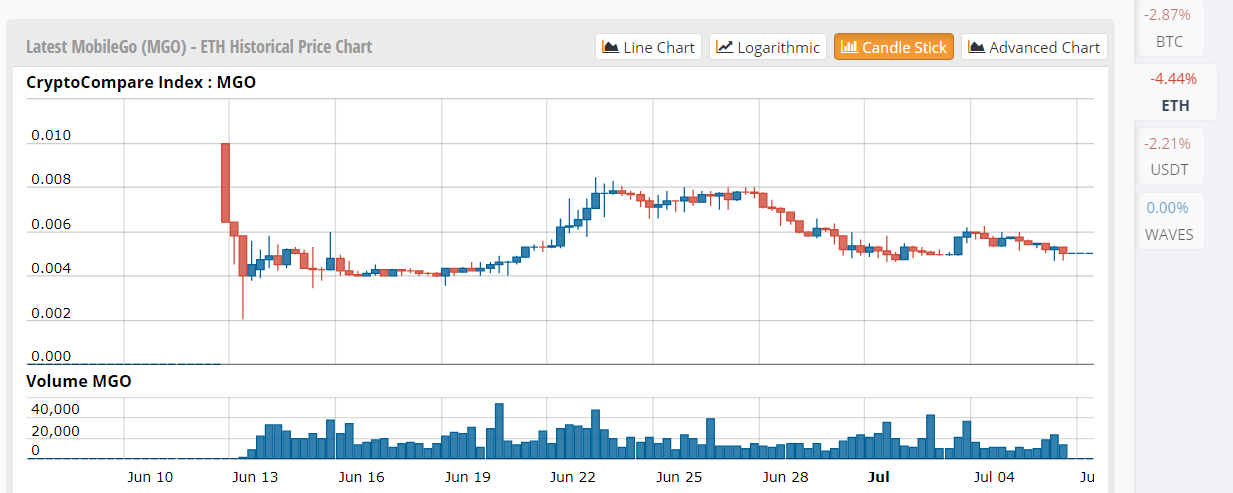Image resolution: width=1233 pixels, height=493 pixels.
Task: Click the bar icon in Candle Stick button
Action: [849, 47]
